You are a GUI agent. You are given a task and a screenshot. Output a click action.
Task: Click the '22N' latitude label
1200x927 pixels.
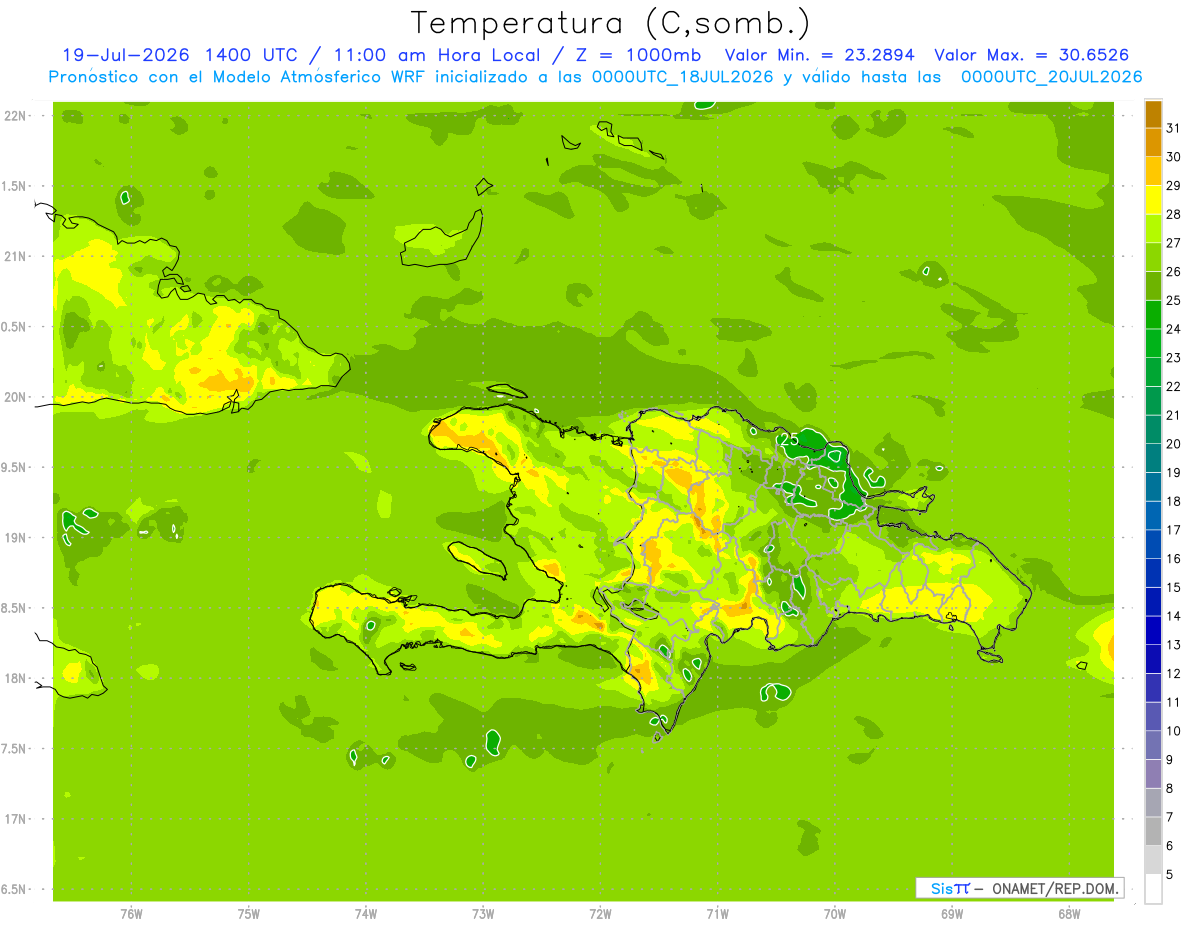(14, 116)
